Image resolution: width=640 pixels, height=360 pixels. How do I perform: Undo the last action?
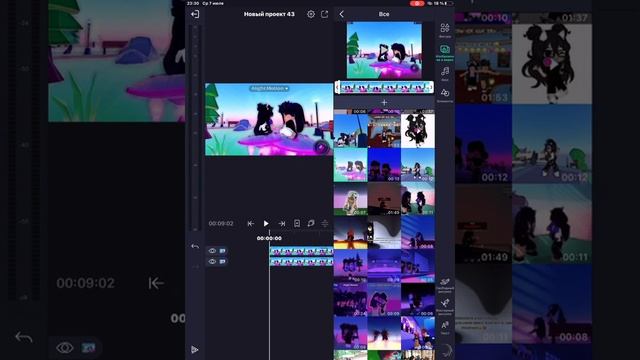pos(195,247)
